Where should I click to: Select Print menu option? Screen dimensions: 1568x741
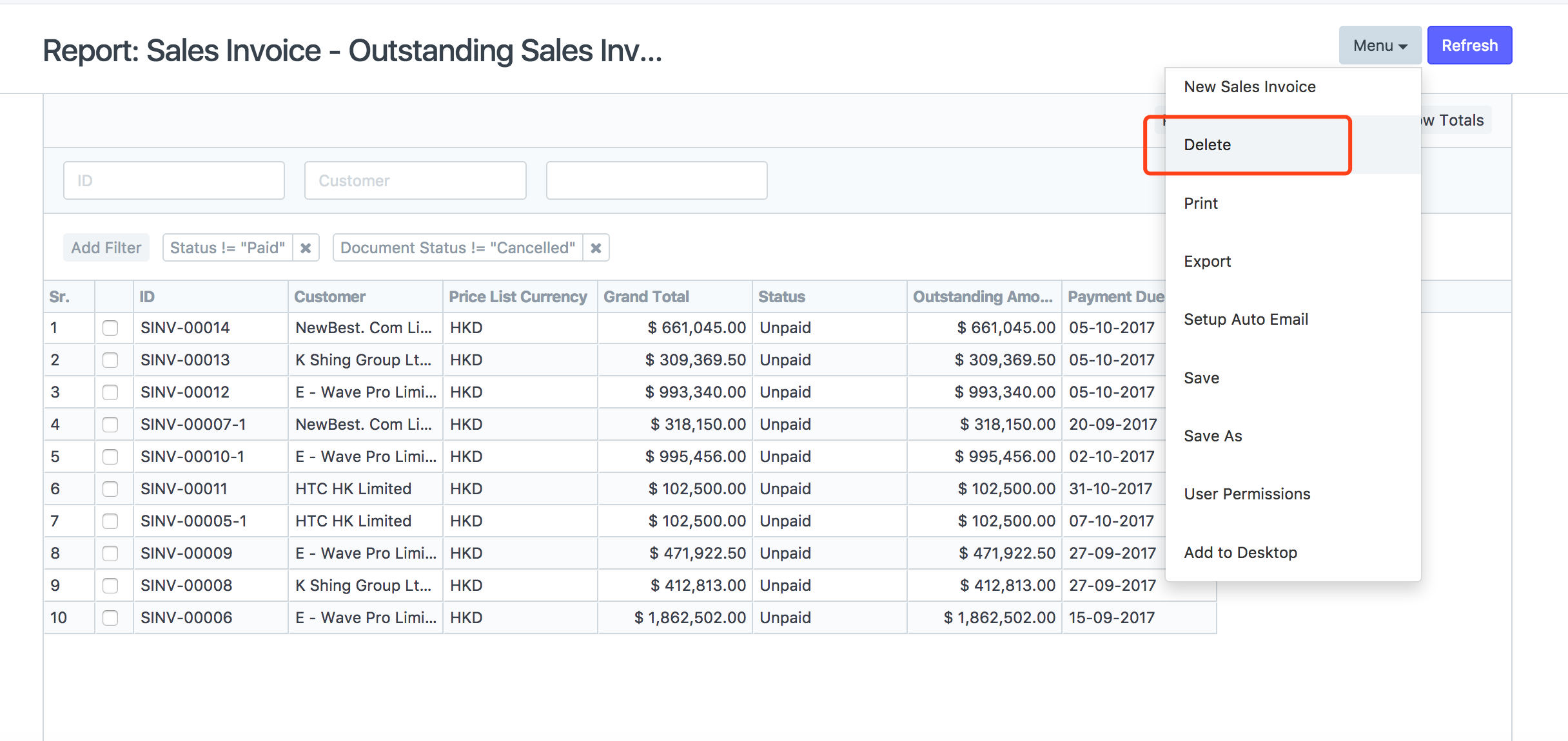click(x=1200, y=204)
